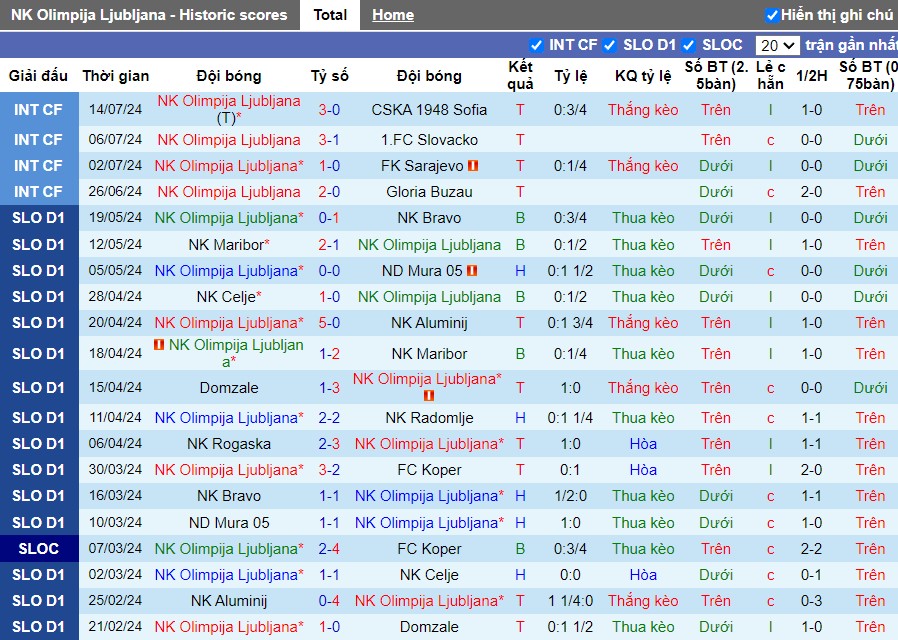Viewport: 898px width, 640px height.
Task: Open CSKA 1948 Sofia team link
Action: pos(429,109)
